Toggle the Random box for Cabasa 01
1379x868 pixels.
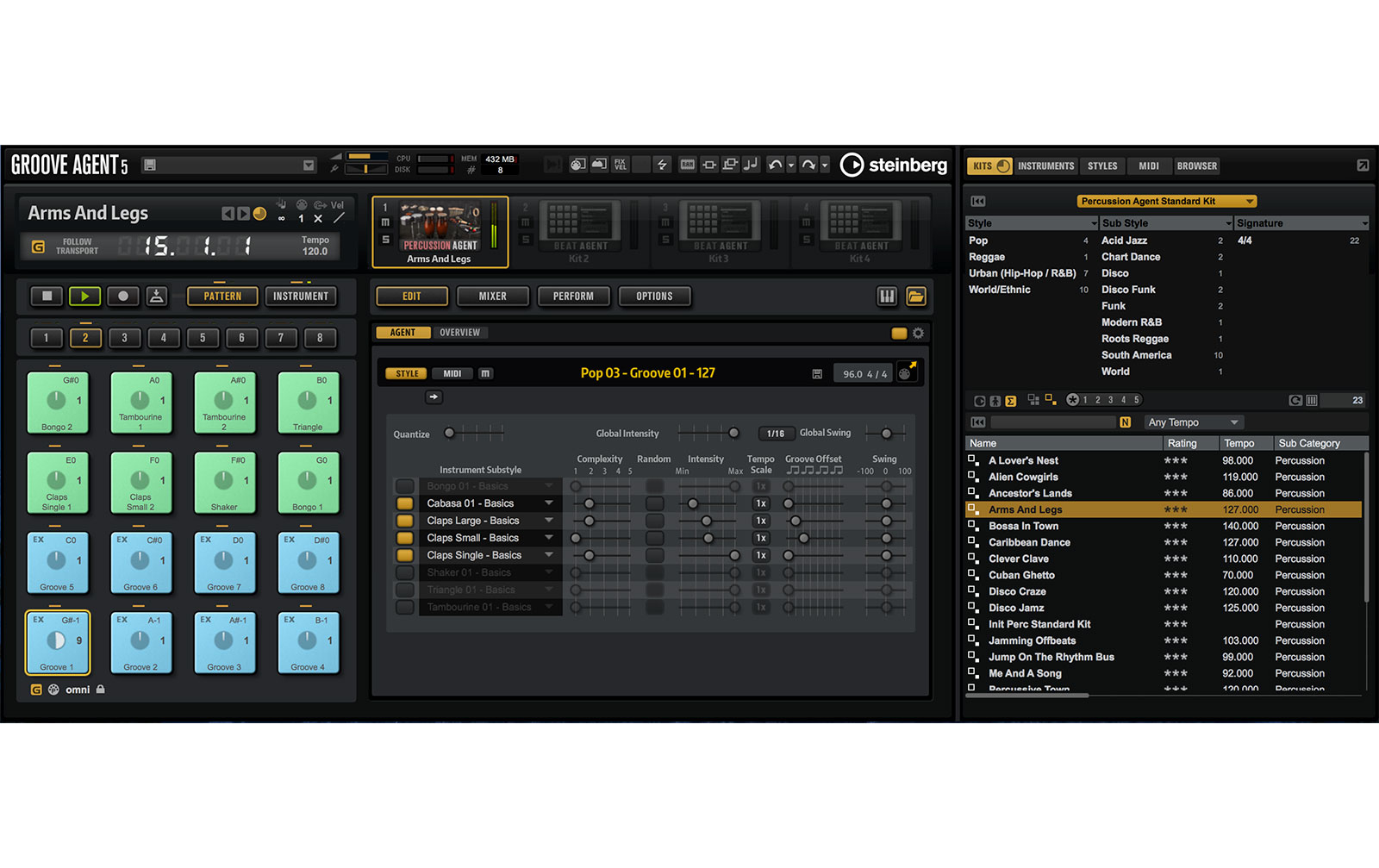click(655, 503)
